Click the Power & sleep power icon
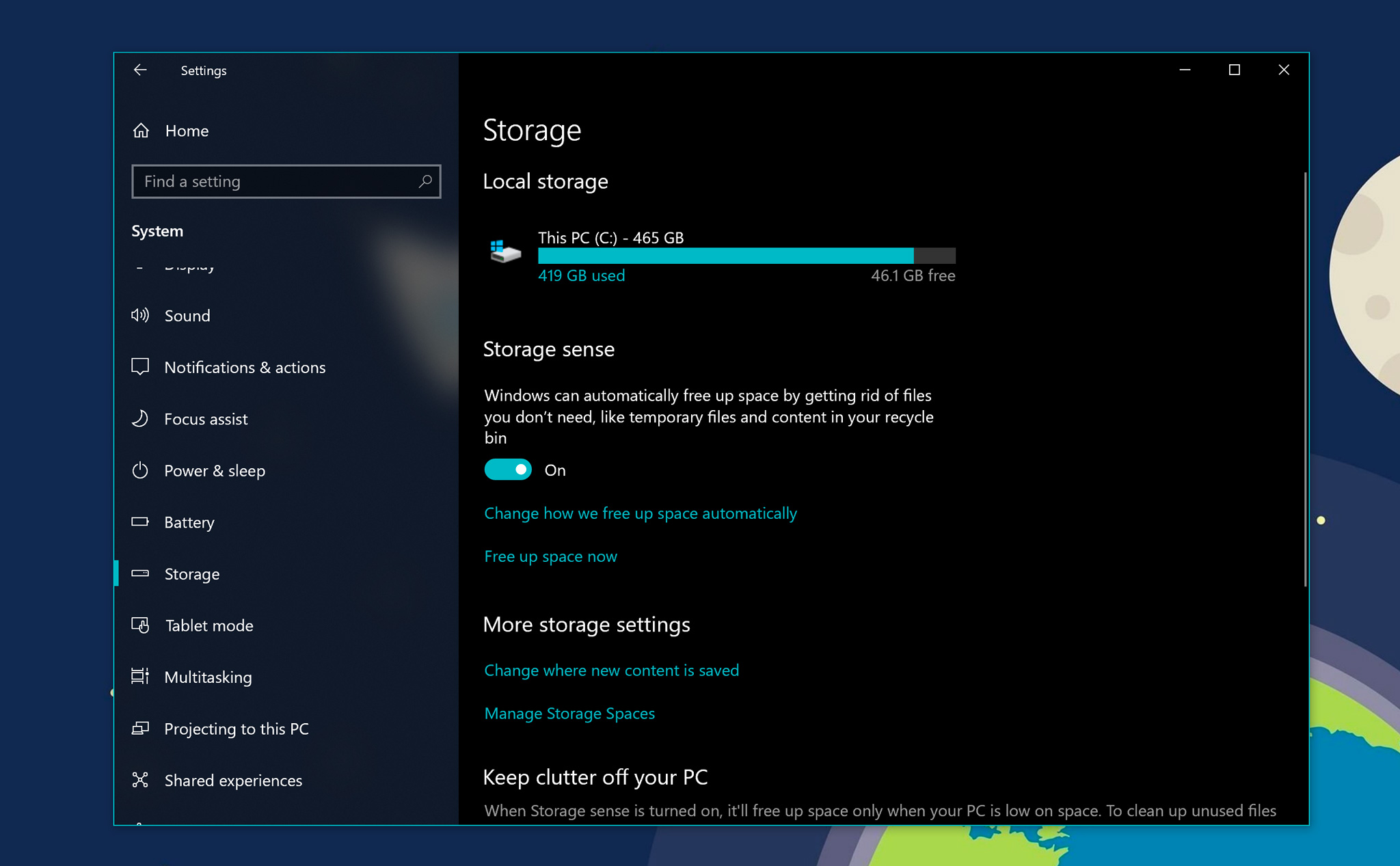Screen dimensions: 1400x866 [x=140, y=470]
